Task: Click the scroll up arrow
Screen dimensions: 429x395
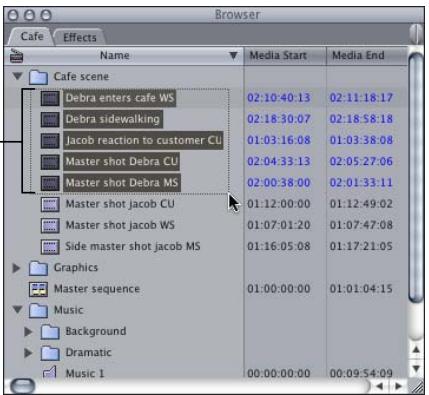Action: click(x=416, y=349)
